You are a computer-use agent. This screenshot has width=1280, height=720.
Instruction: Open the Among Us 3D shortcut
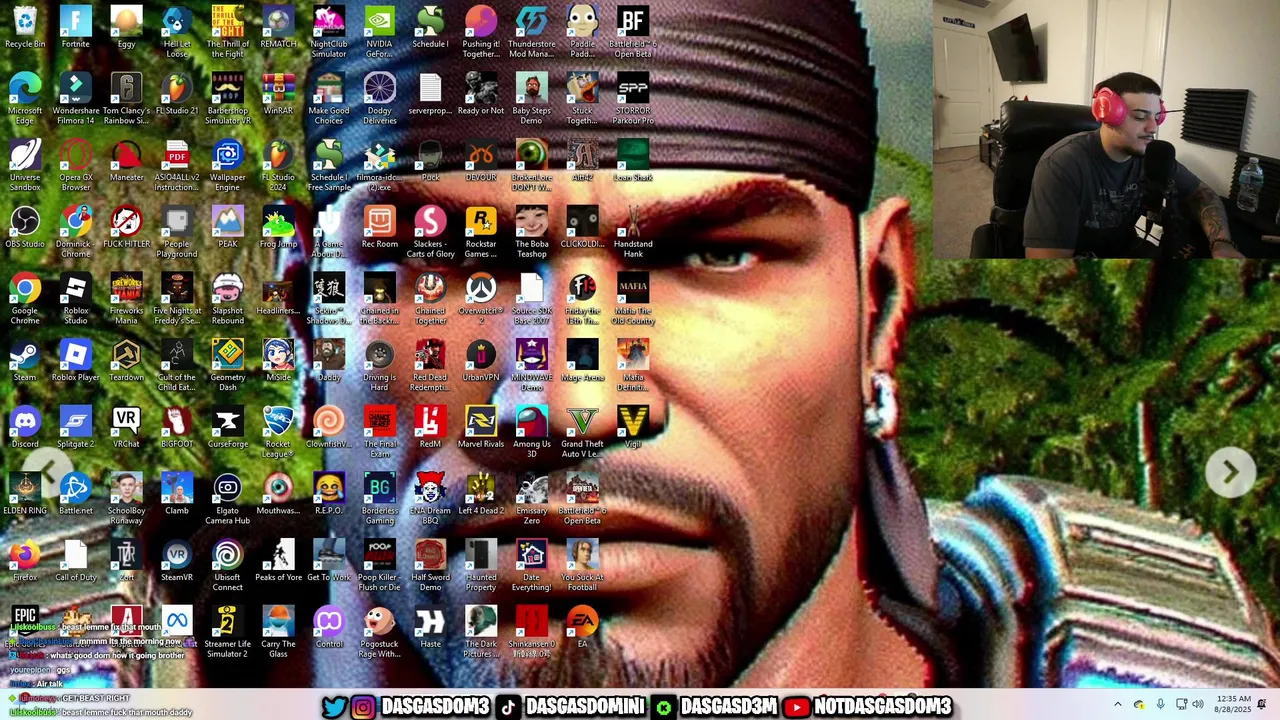(x=532, y=432)
